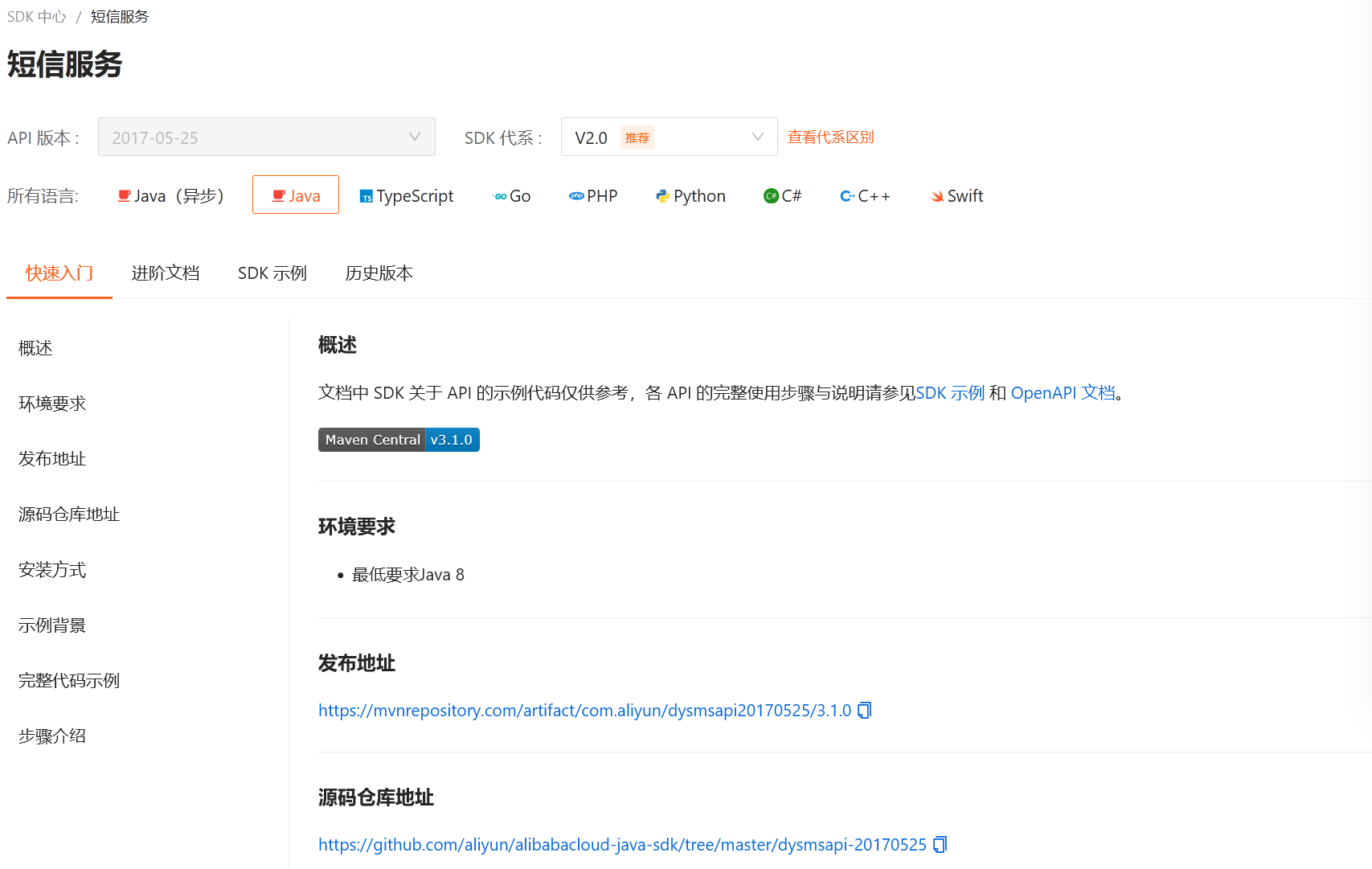The width and height of the screenshot is (1372, 869).
Task: Expand the SDK generation V2.0 dropdown
Action: [669, 137]
